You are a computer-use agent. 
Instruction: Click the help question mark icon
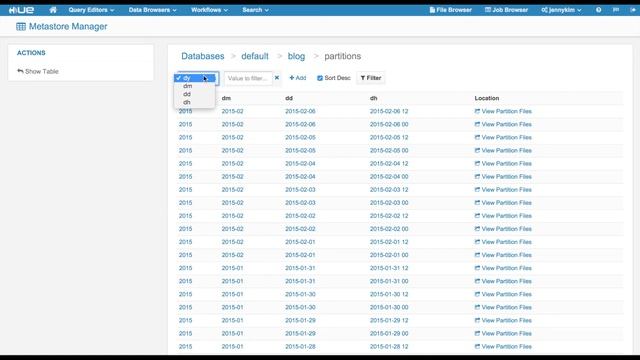pos(598,10)
